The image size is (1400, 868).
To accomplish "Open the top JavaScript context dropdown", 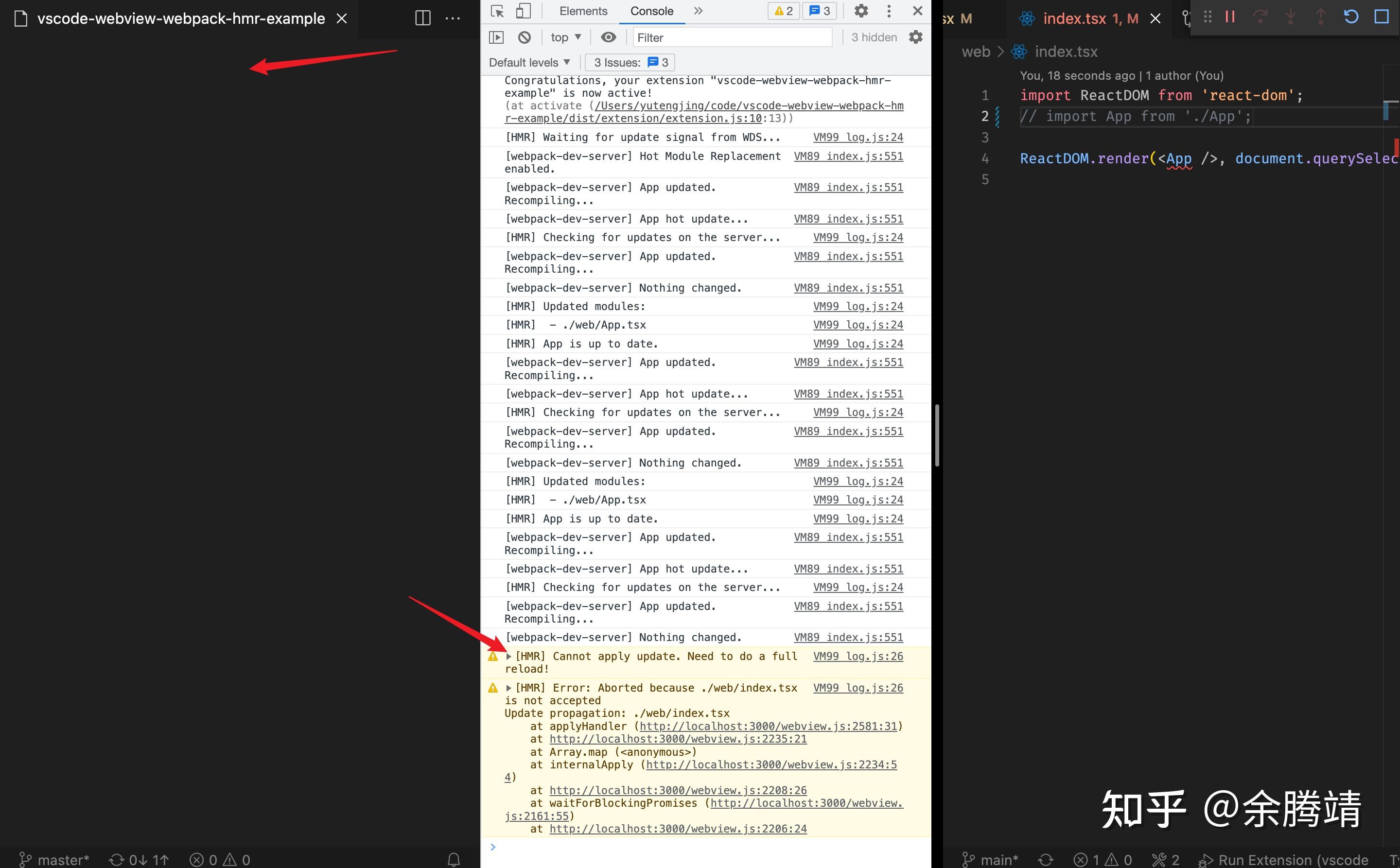I will pos(566,37).
